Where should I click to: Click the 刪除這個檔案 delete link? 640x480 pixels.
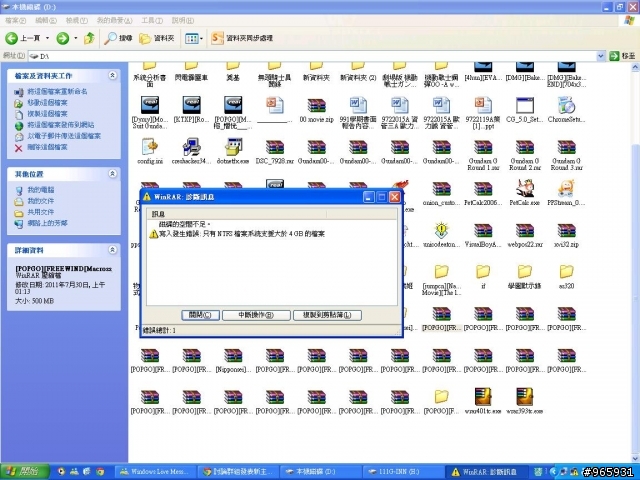point(47,147)
